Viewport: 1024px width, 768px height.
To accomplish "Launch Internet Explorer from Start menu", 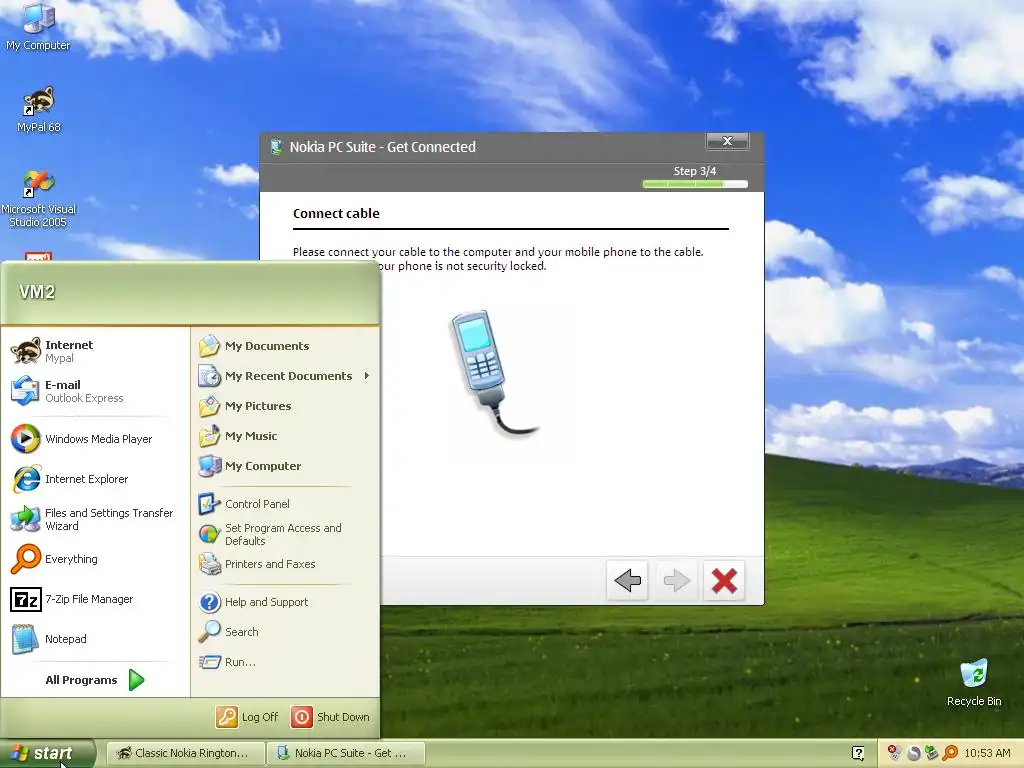I will [x=95, y=479].
